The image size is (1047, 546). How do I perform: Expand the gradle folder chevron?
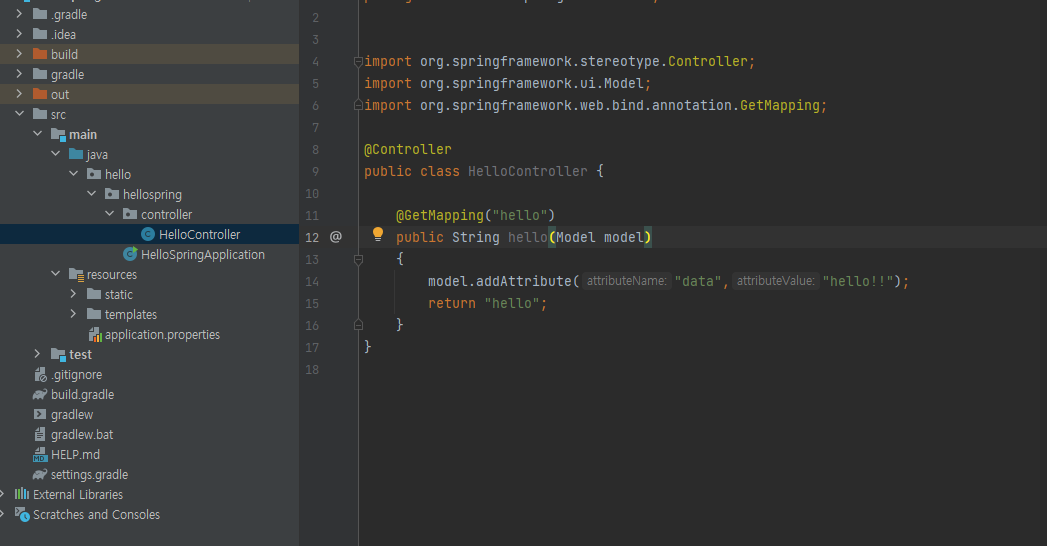(19, 74)
